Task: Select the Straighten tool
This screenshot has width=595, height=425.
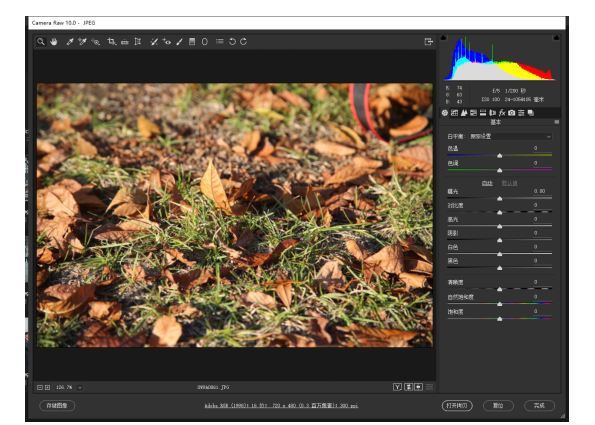Action: point(124,41)
